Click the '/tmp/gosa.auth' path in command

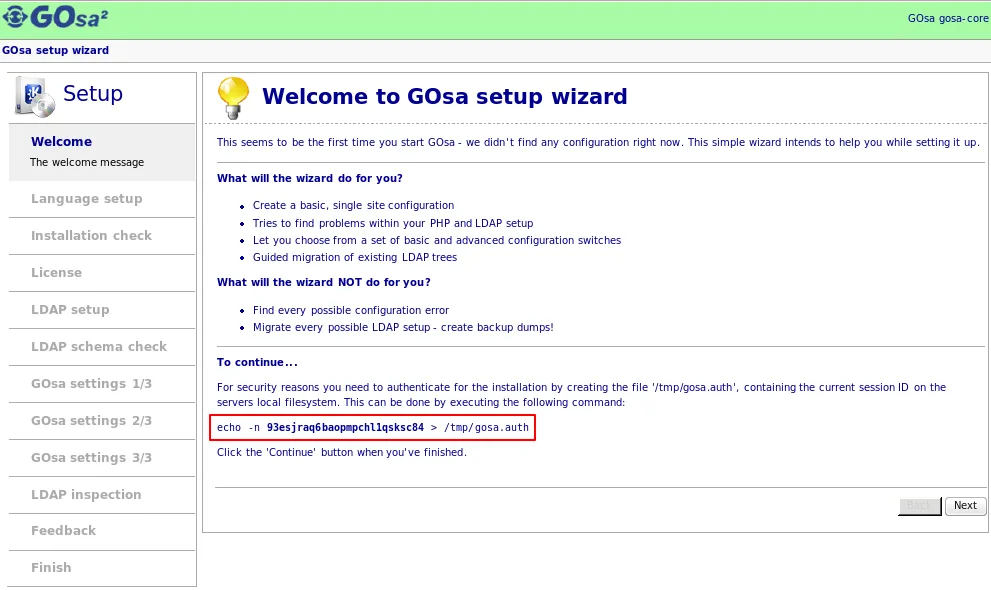coord(486,428)
